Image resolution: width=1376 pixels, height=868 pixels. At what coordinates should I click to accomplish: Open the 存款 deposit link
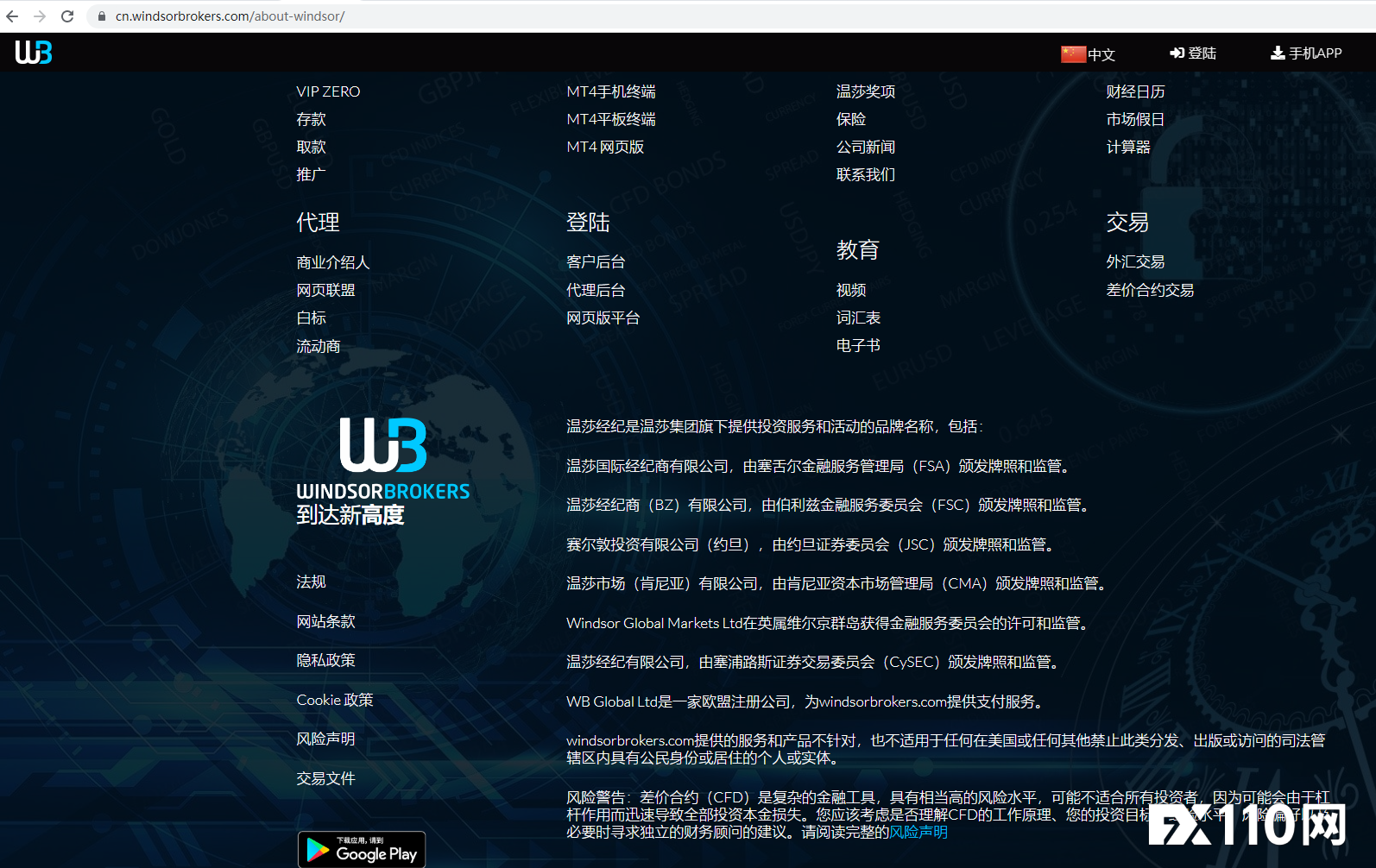(311, 119)
